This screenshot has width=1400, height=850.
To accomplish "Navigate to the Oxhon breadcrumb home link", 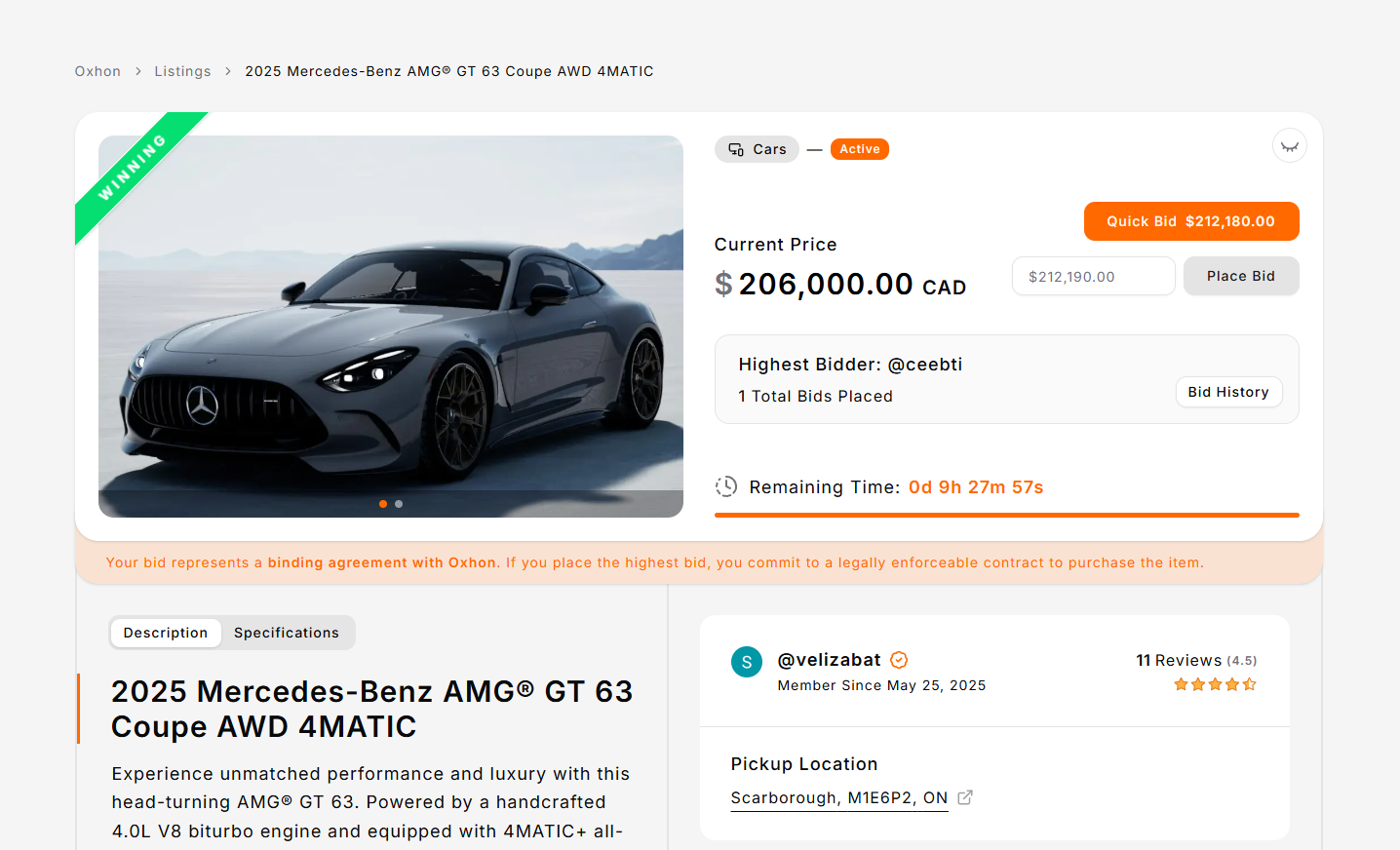I will click(x=97, y=70).
